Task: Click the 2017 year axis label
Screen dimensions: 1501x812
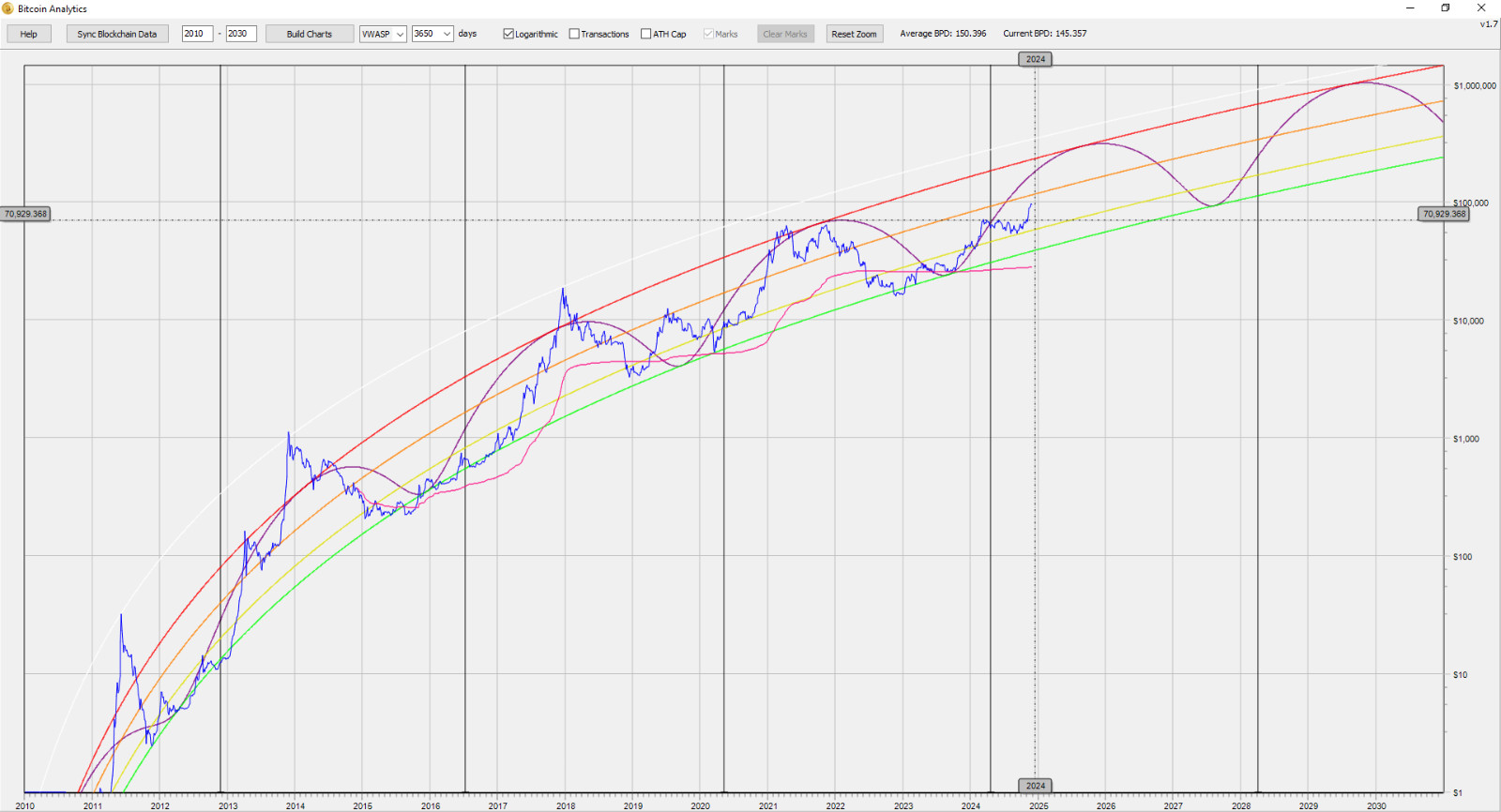Action: (x=498, y=805)
